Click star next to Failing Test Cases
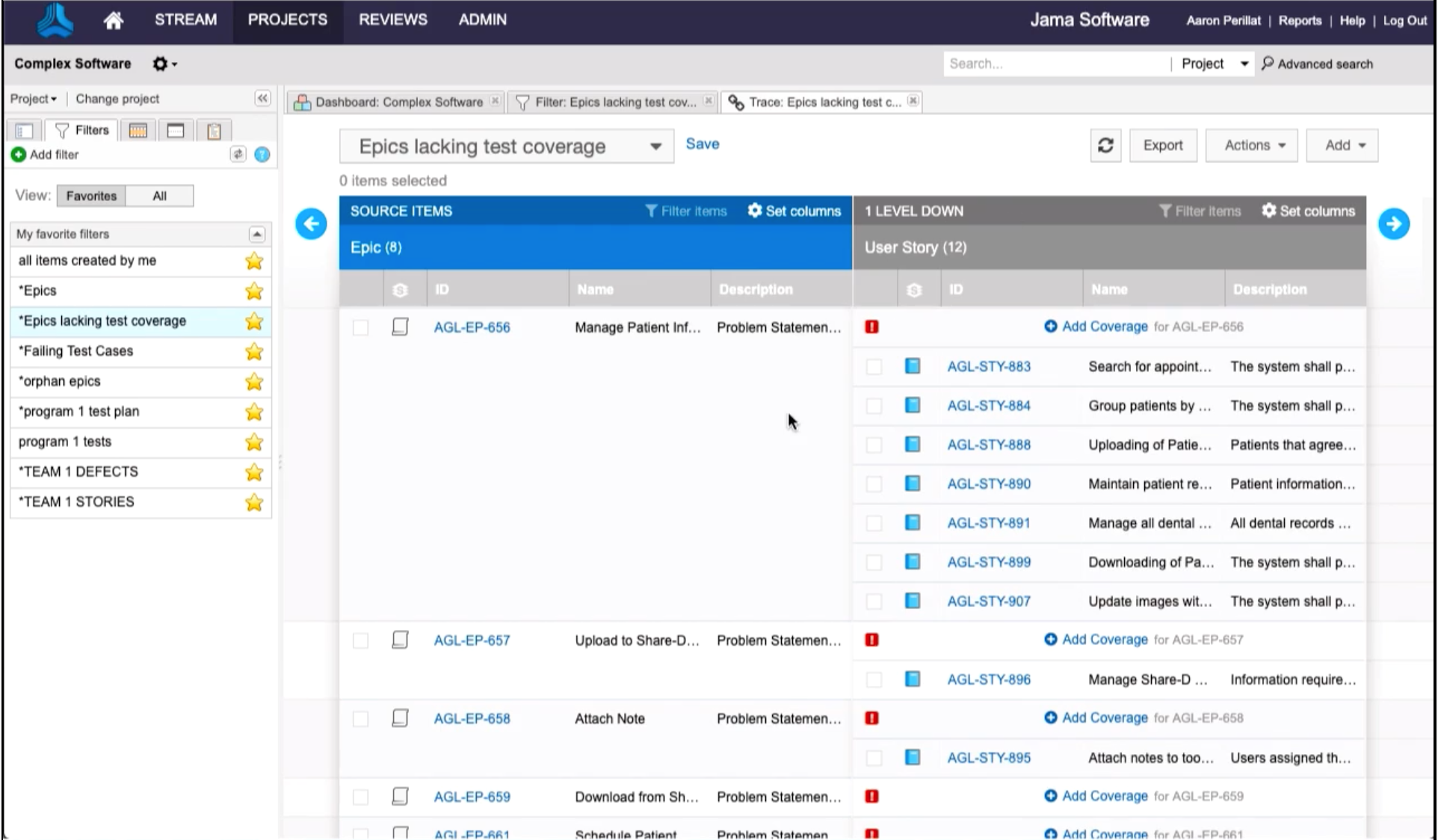The width and height of the screenshot is (1438, 840). [254, 351]
